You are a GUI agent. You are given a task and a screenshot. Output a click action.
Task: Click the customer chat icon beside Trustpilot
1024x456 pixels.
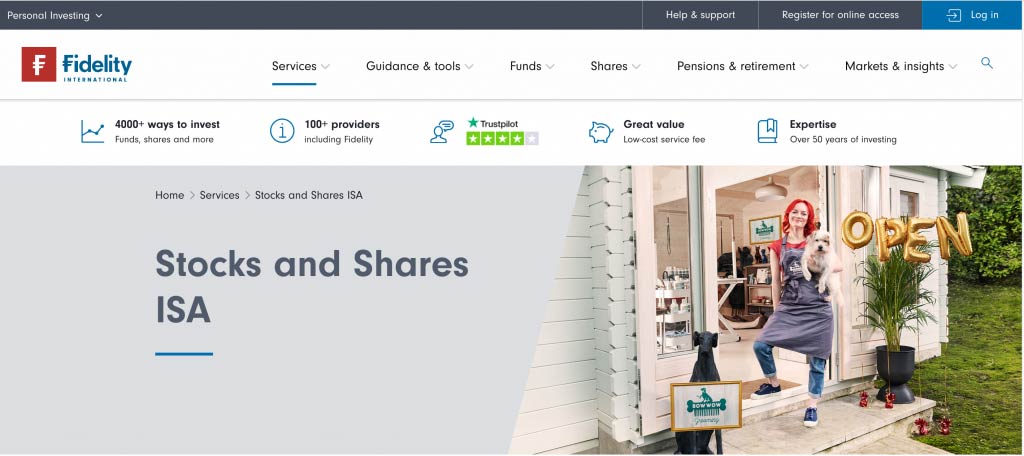pyautogui.click(x=441, y=131)
